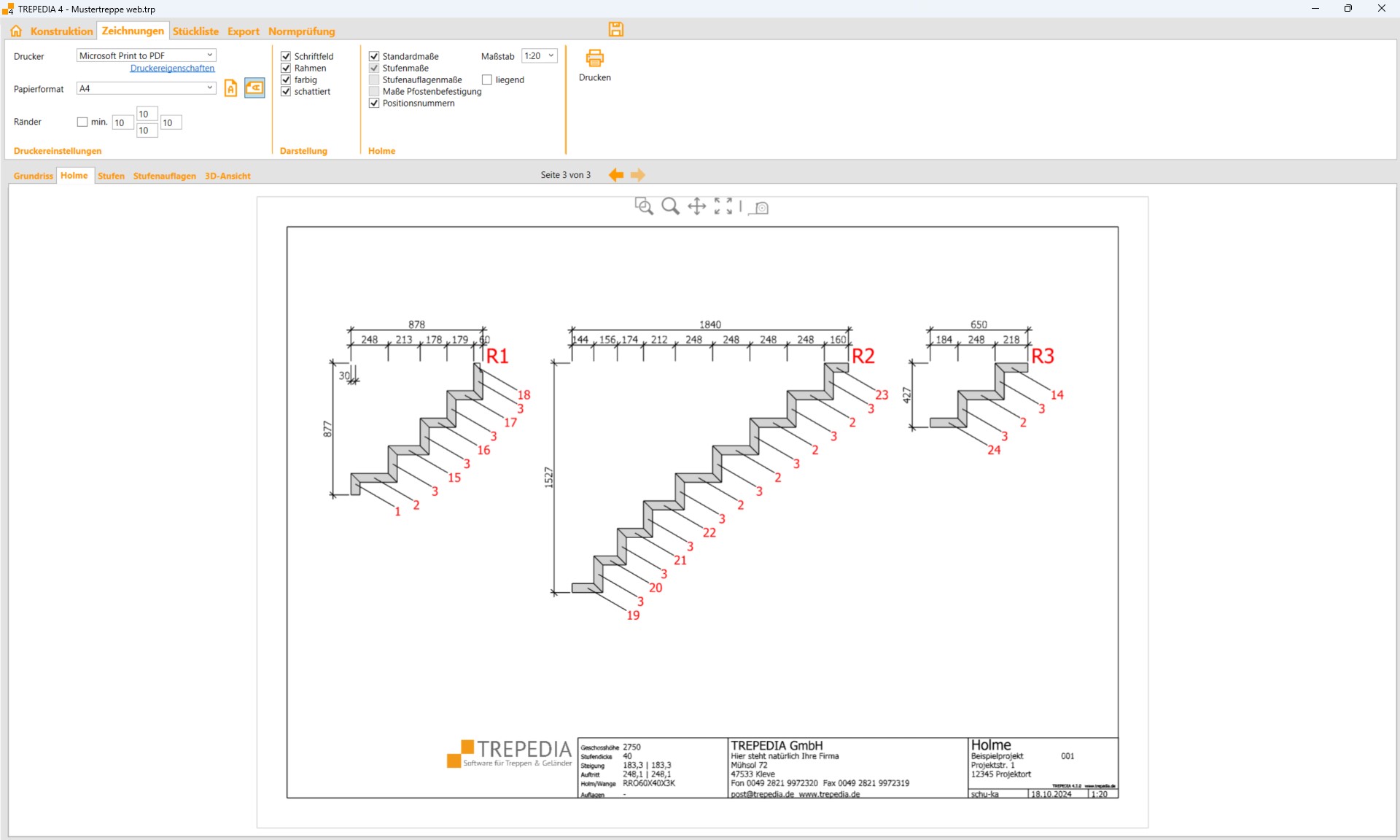
Task: Click the save floppy disk icon
Action: [x=616, y=29]
